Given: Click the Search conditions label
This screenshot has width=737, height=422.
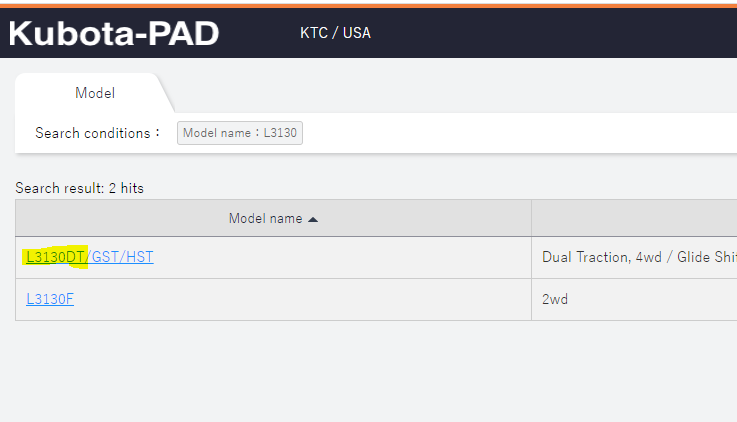Looking at the screenshot, I should point(98,133).
